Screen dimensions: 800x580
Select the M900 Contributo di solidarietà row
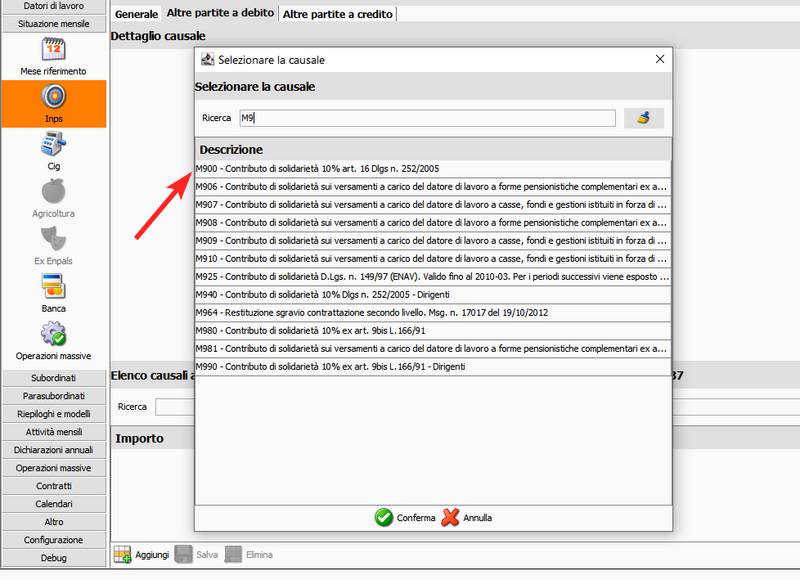pyautogui.click(x=432, y=168)
